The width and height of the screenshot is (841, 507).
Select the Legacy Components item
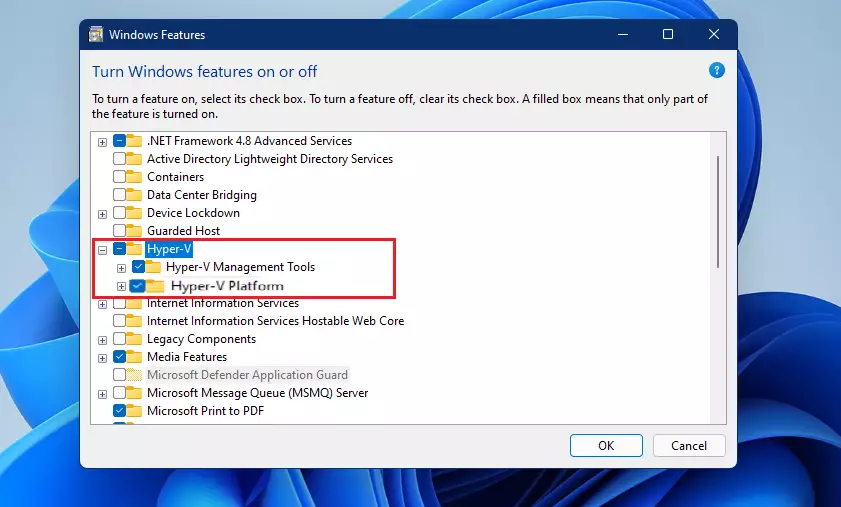pyautogui.click(x=201, y=339)
